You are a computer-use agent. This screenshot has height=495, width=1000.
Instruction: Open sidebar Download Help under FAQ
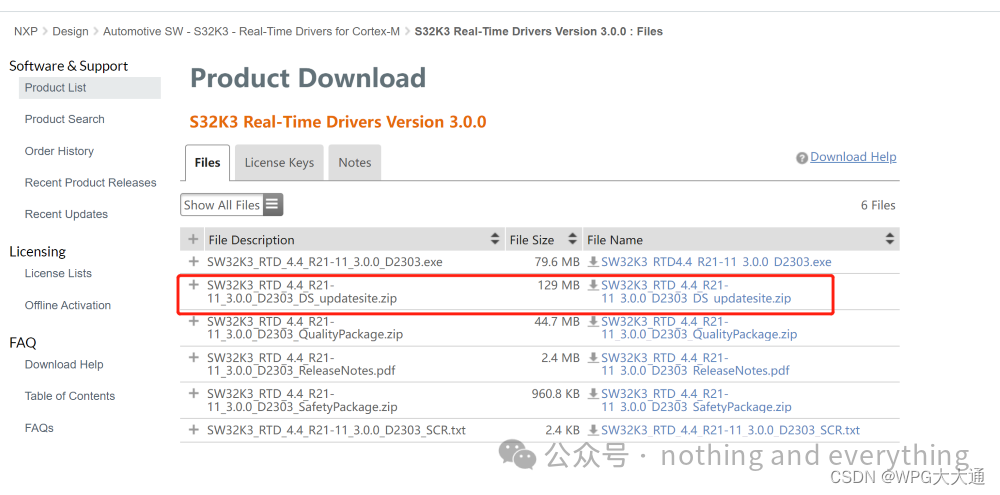coord(64,364)
